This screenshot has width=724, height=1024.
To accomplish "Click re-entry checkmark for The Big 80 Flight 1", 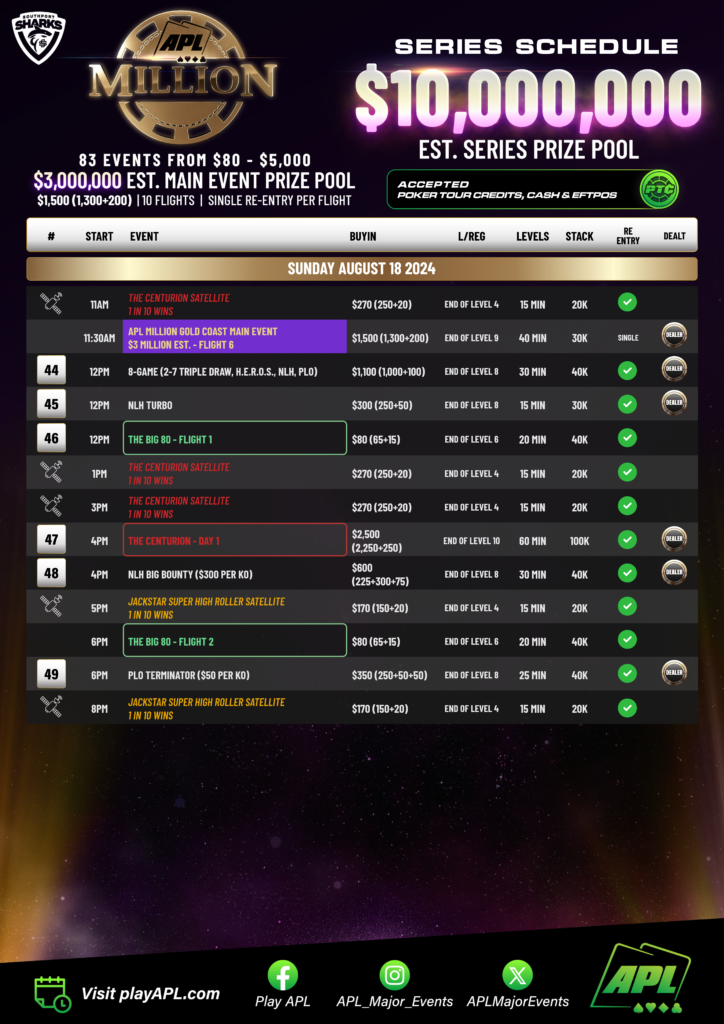I will [x=627, y=438].
